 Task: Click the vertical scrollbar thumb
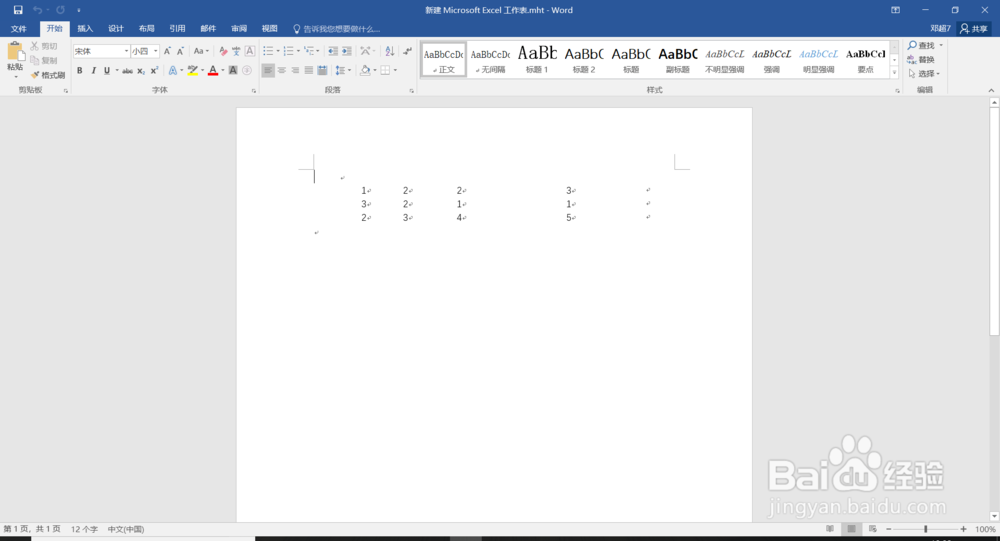coord(994,221)
